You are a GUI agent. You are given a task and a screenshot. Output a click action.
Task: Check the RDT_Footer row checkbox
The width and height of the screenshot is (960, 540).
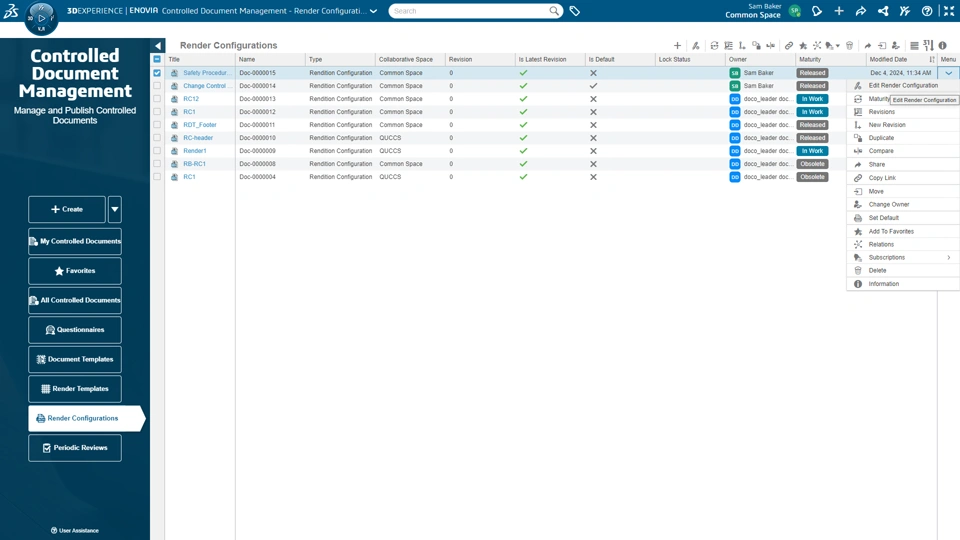[x=157, y=125]
